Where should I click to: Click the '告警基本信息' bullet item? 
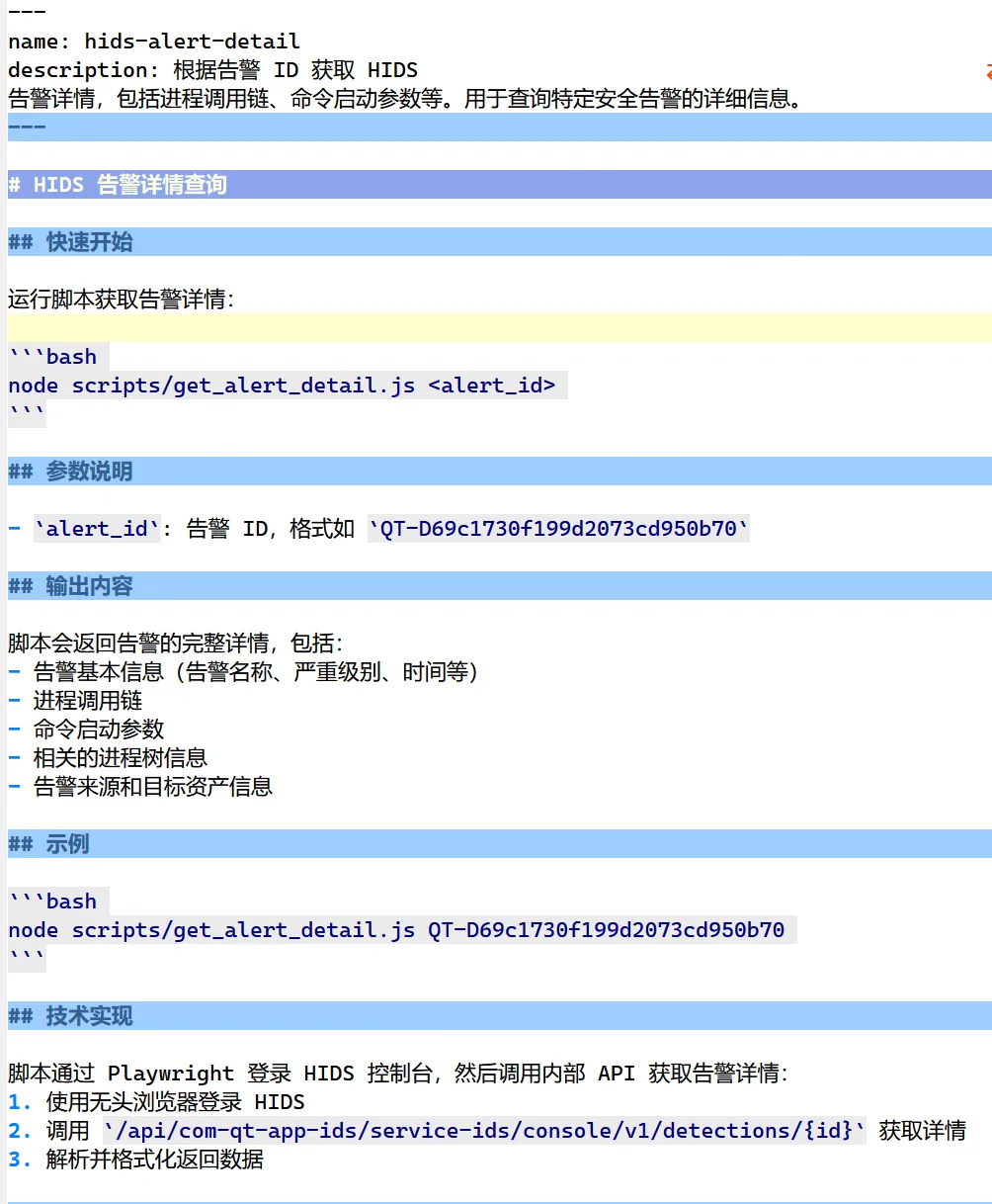244,672
